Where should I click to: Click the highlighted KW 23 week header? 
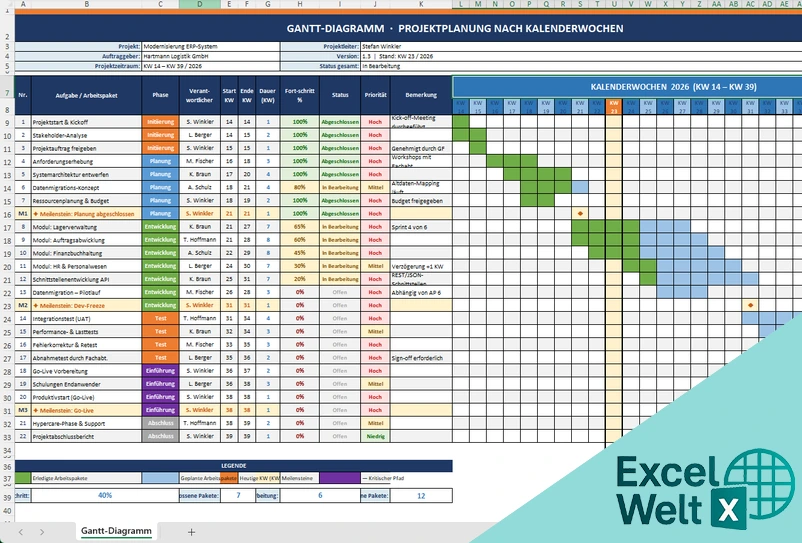tap(614, 106)
